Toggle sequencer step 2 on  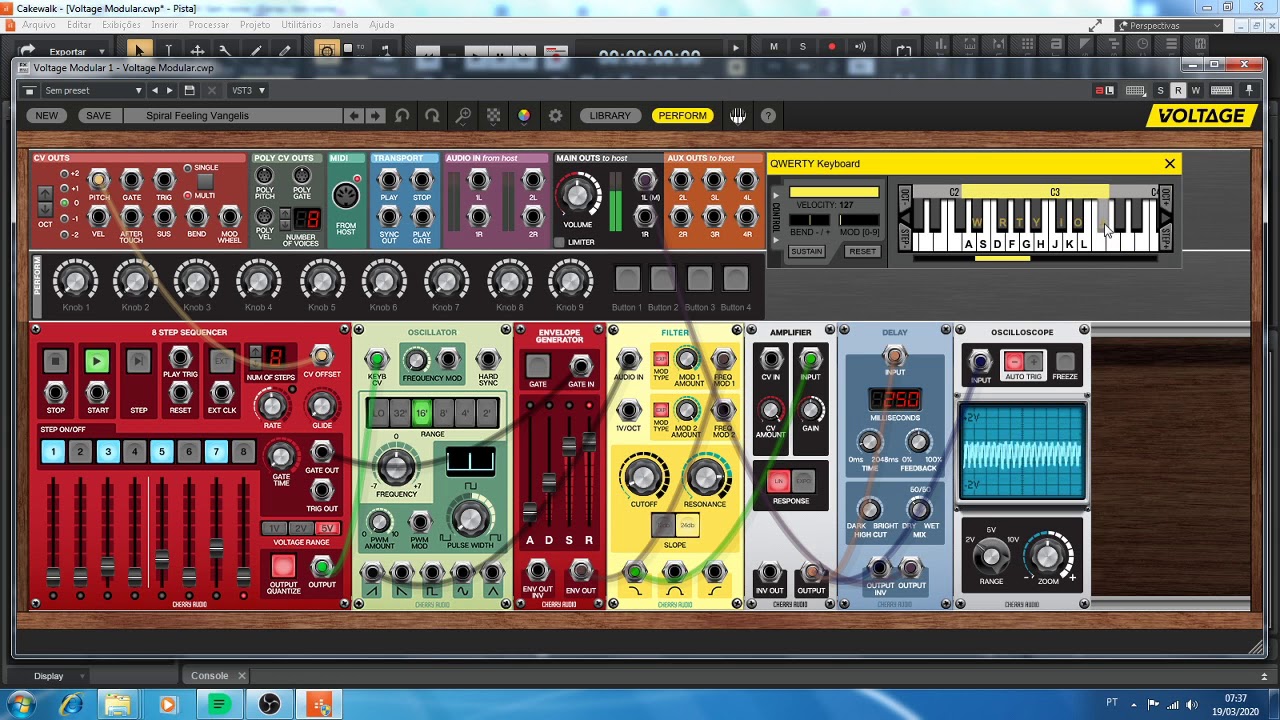pyautogui.click(x=80, y=452)
